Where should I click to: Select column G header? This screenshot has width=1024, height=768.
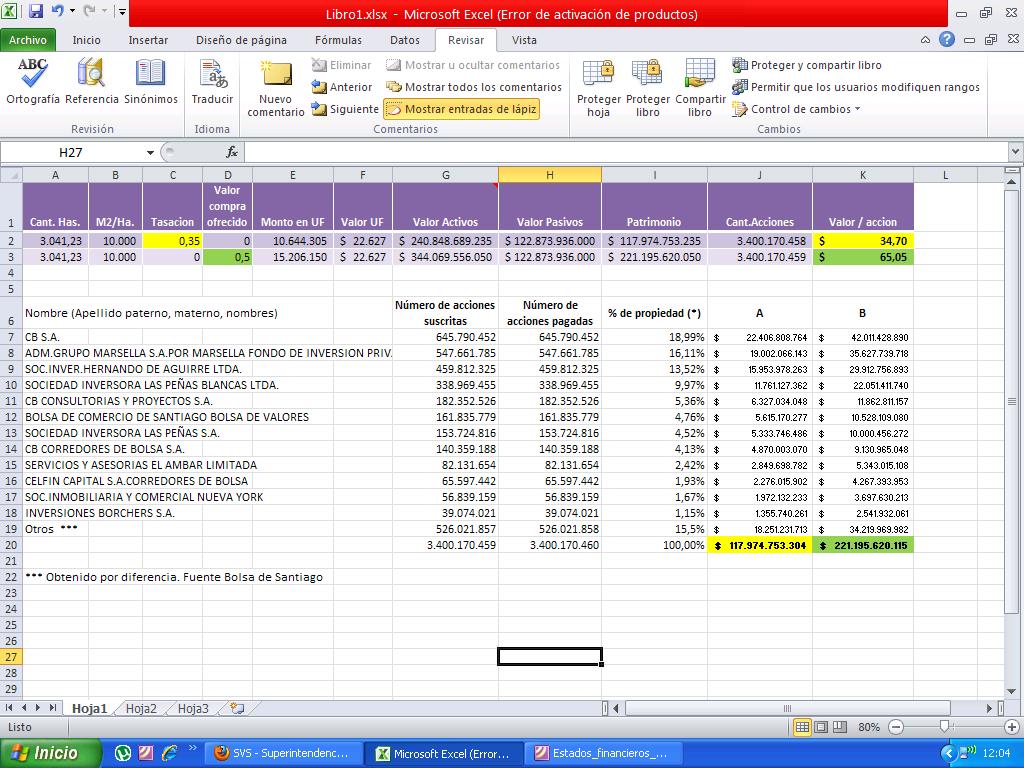click(x=445, y=174)
